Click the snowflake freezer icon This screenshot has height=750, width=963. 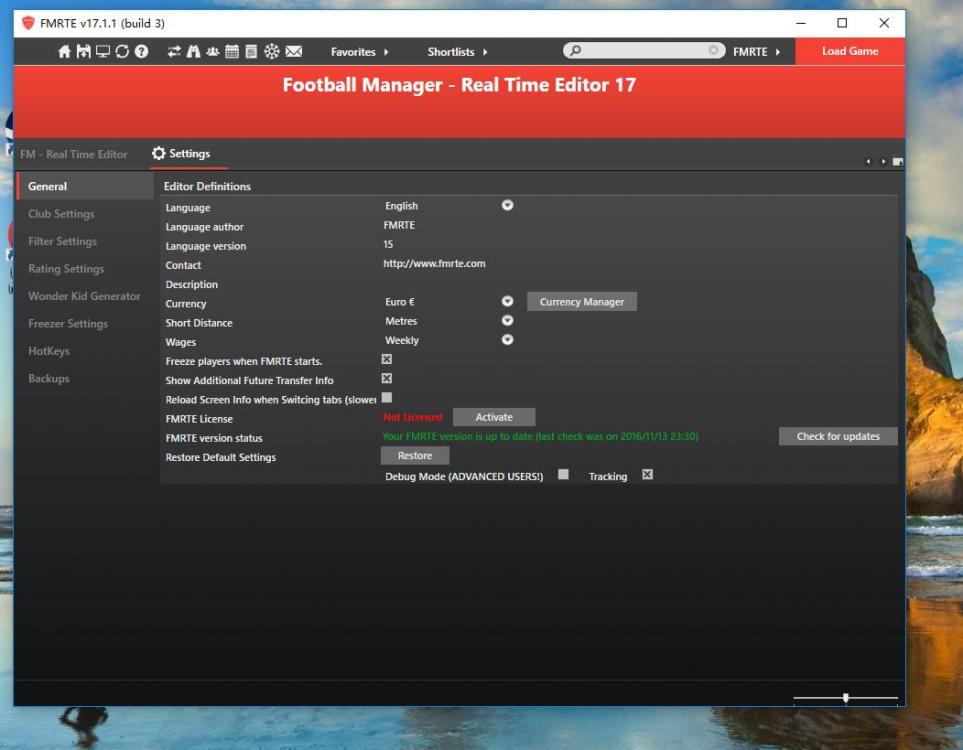(271, 51)
